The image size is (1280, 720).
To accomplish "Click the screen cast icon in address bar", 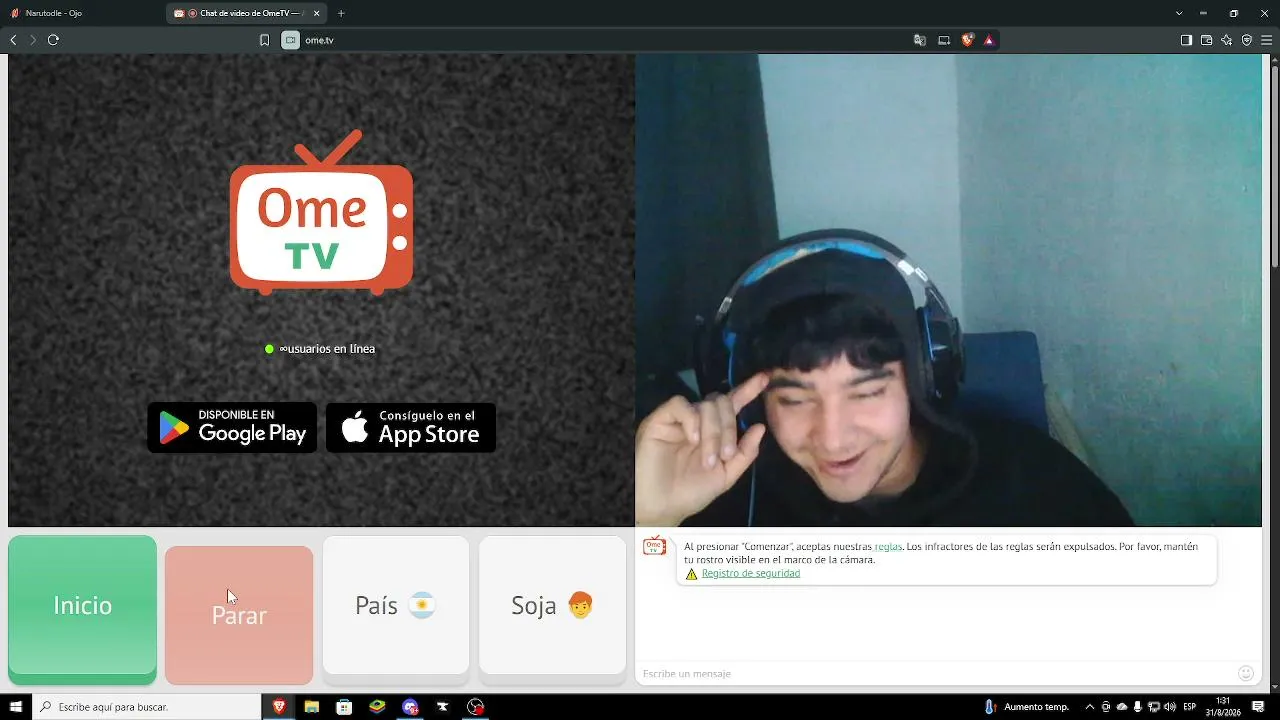I will (x=944, y=40).
